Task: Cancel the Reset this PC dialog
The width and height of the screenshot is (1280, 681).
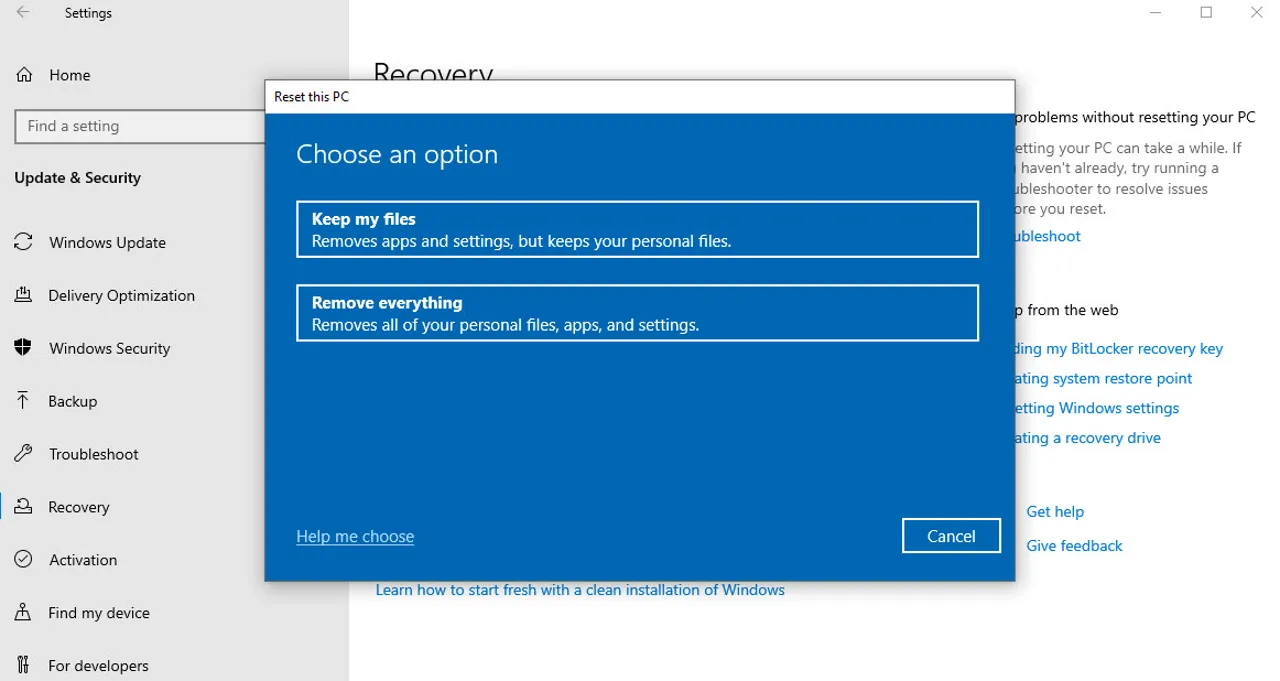Action: click(x=950, y=536)
